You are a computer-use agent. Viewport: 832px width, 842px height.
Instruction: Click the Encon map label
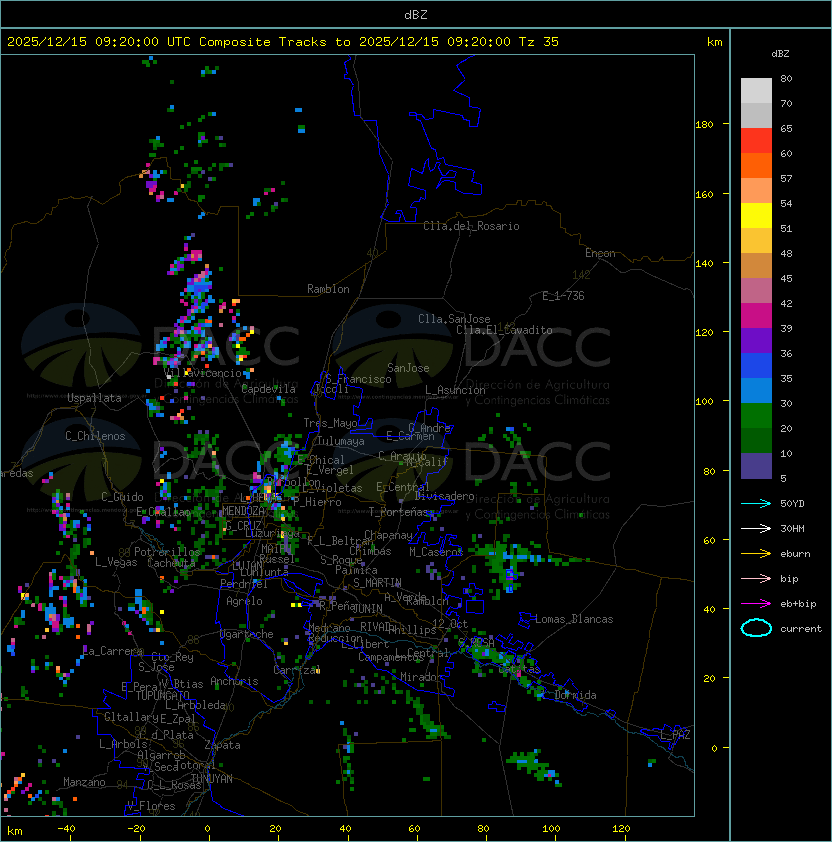600,253
